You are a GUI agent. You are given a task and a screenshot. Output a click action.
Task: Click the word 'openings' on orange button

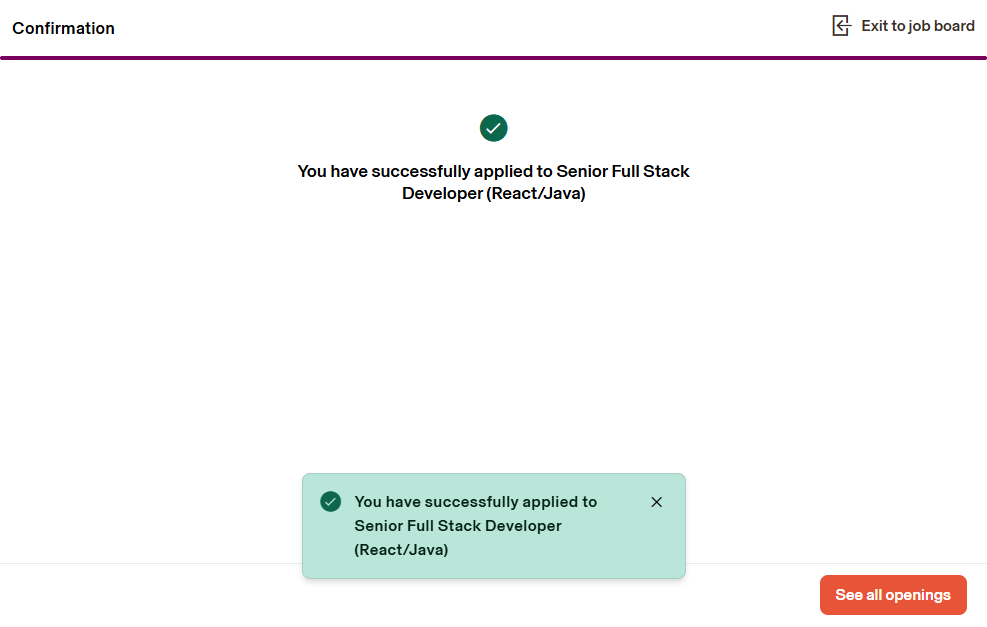point(918,595)
